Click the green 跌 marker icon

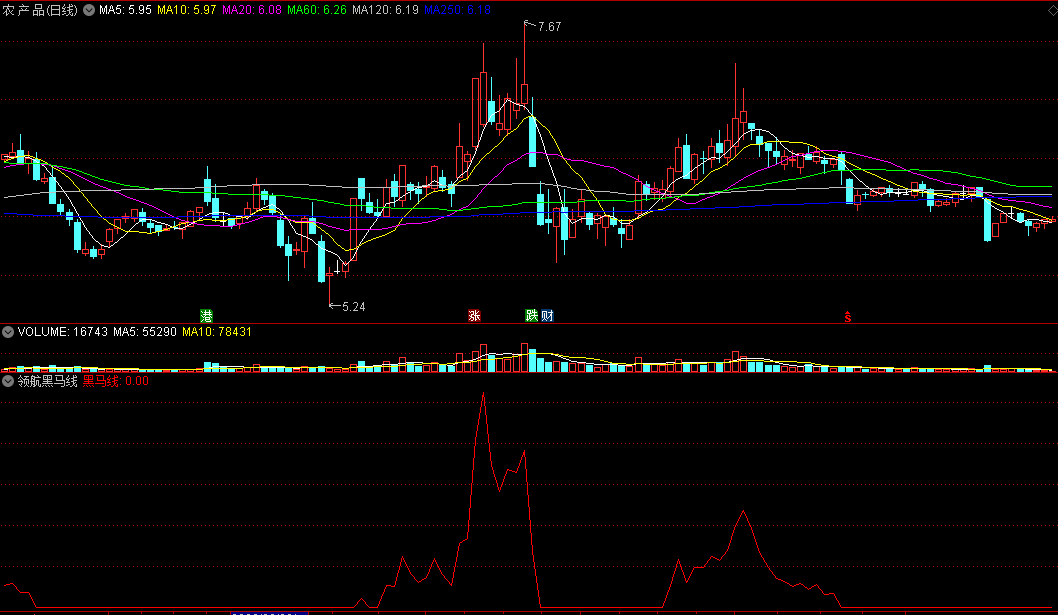point(532,315)
